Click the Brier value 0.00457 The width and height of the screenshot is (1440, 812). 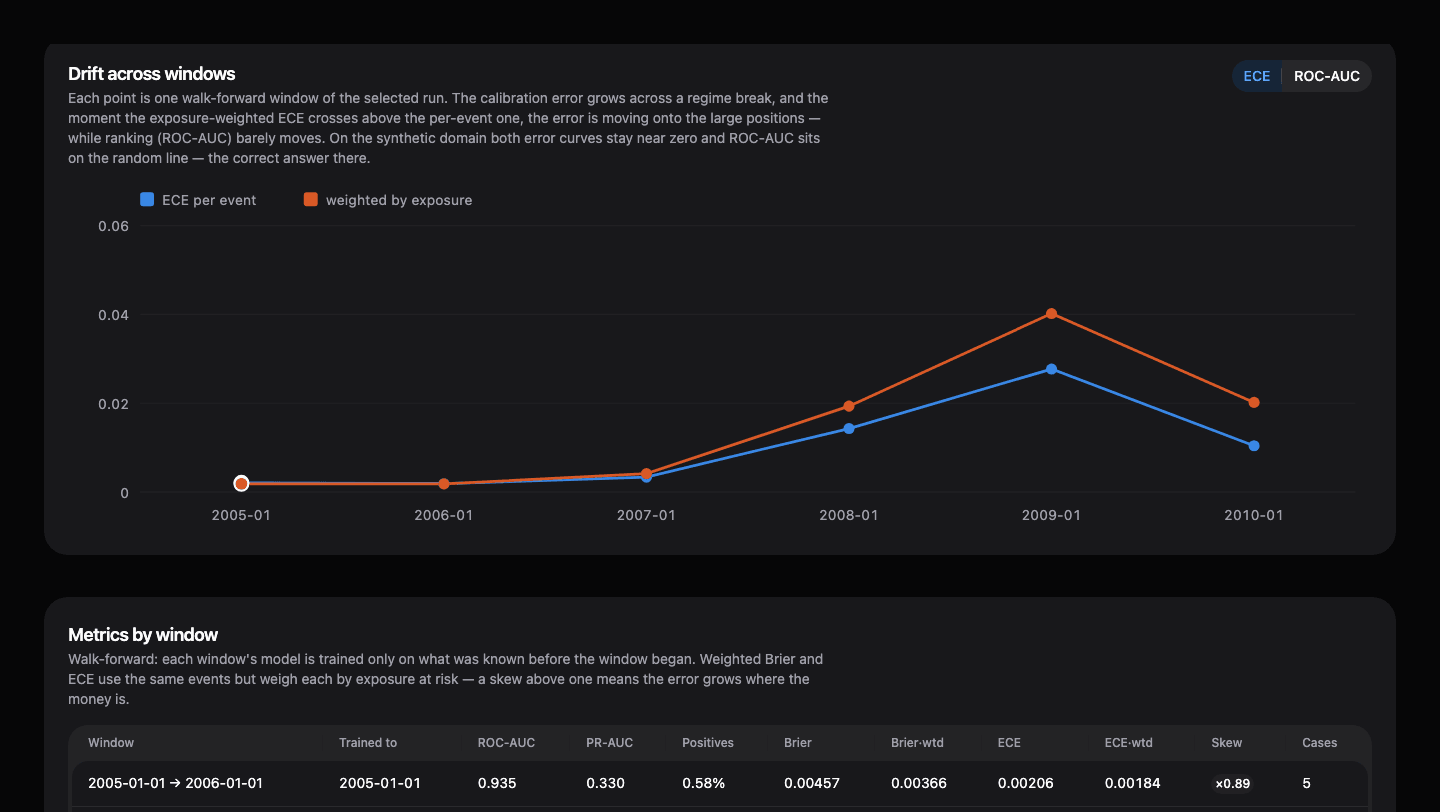[812, 783]
